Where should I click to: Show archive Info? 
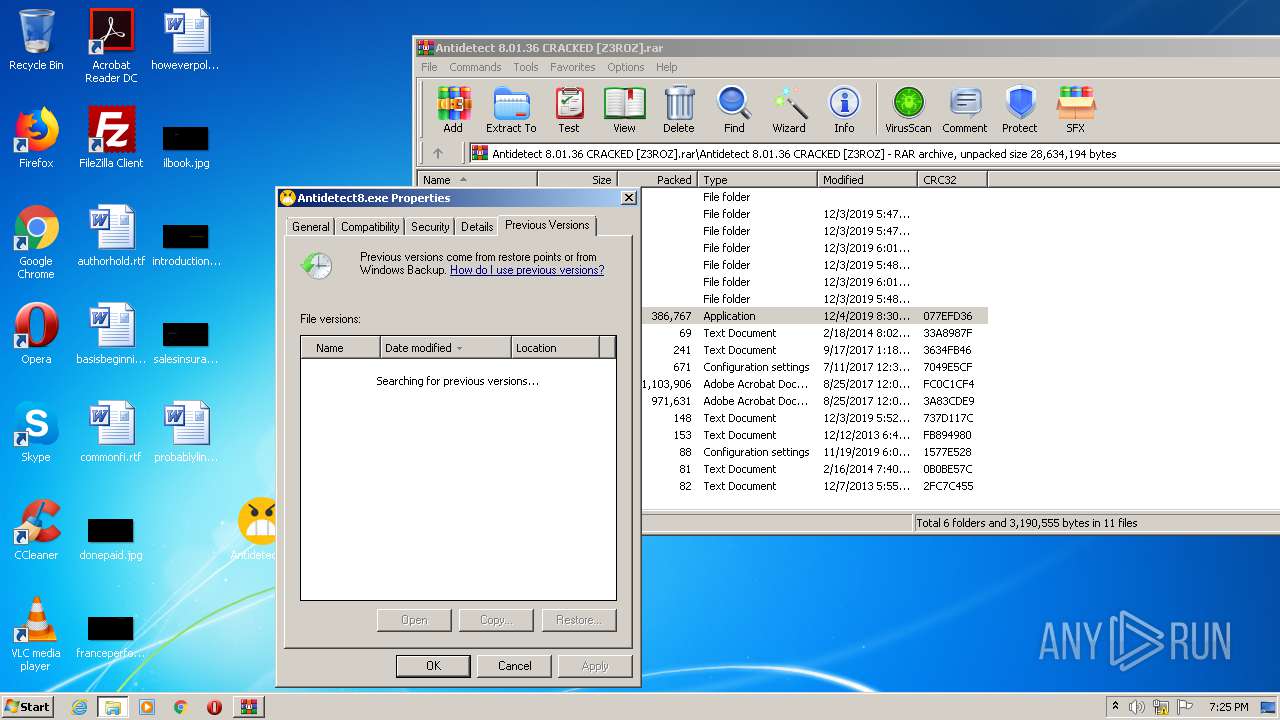pyautogui.click(x=844, y=109)
